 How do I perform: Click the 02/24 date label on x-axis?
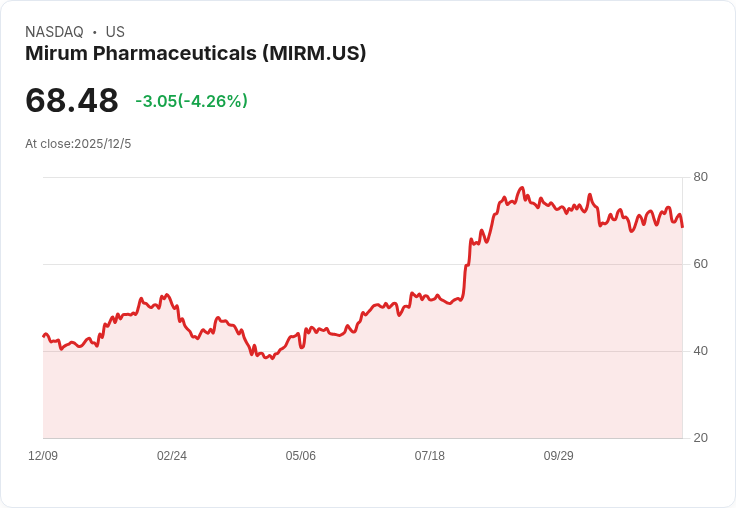[172, 455]
